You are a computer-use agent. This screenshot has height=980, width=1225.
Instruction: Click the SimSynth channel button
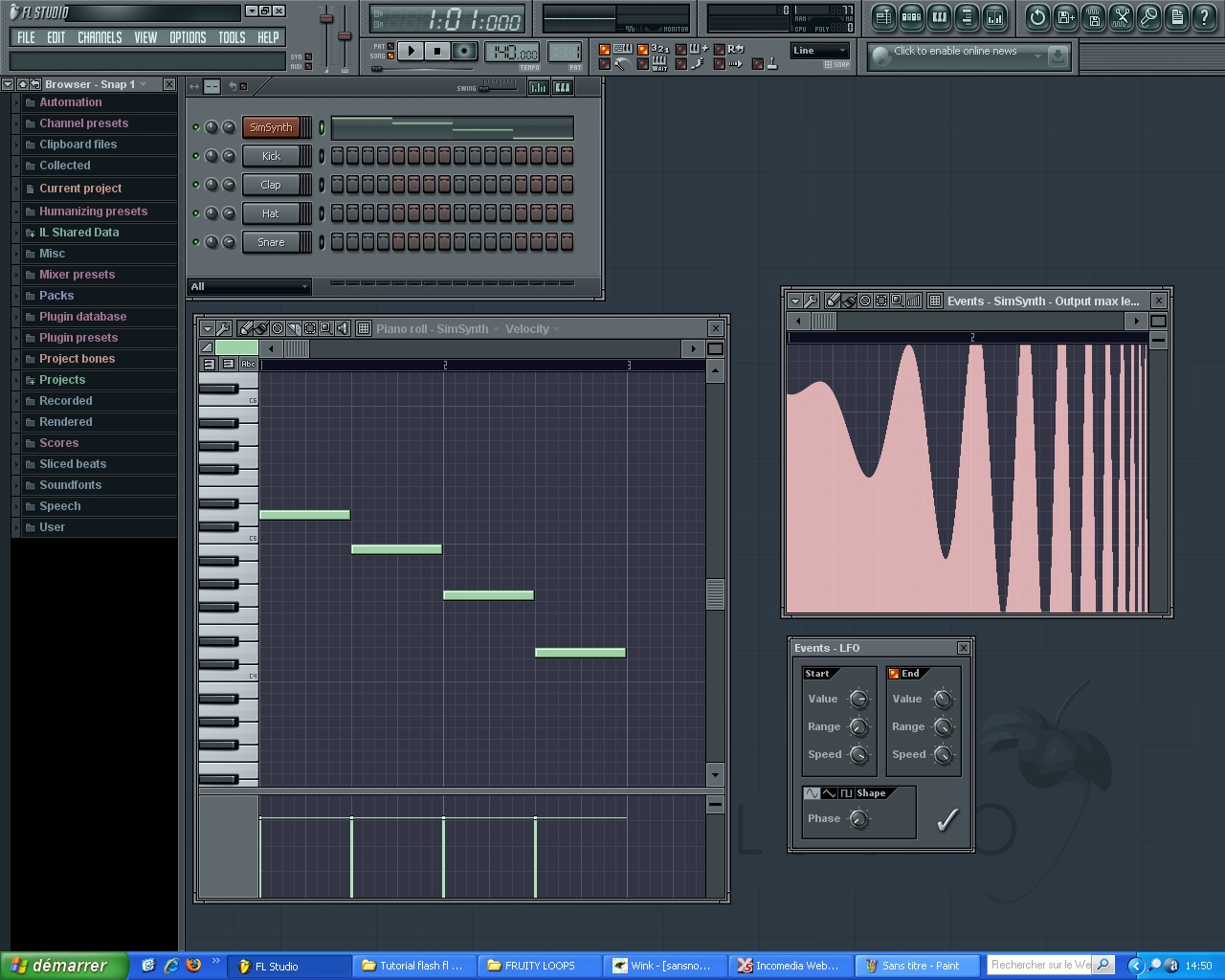click(272, 127)
